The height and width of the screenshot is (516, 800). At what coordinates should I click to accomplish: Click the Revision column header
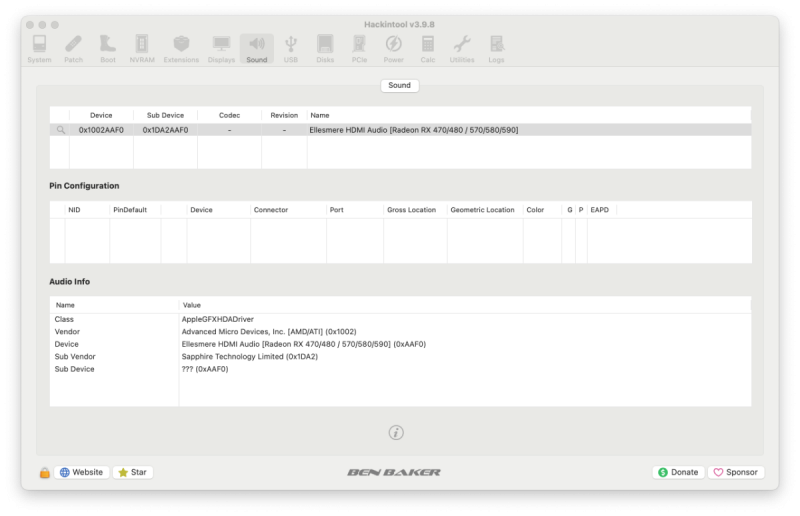point(284,115)
